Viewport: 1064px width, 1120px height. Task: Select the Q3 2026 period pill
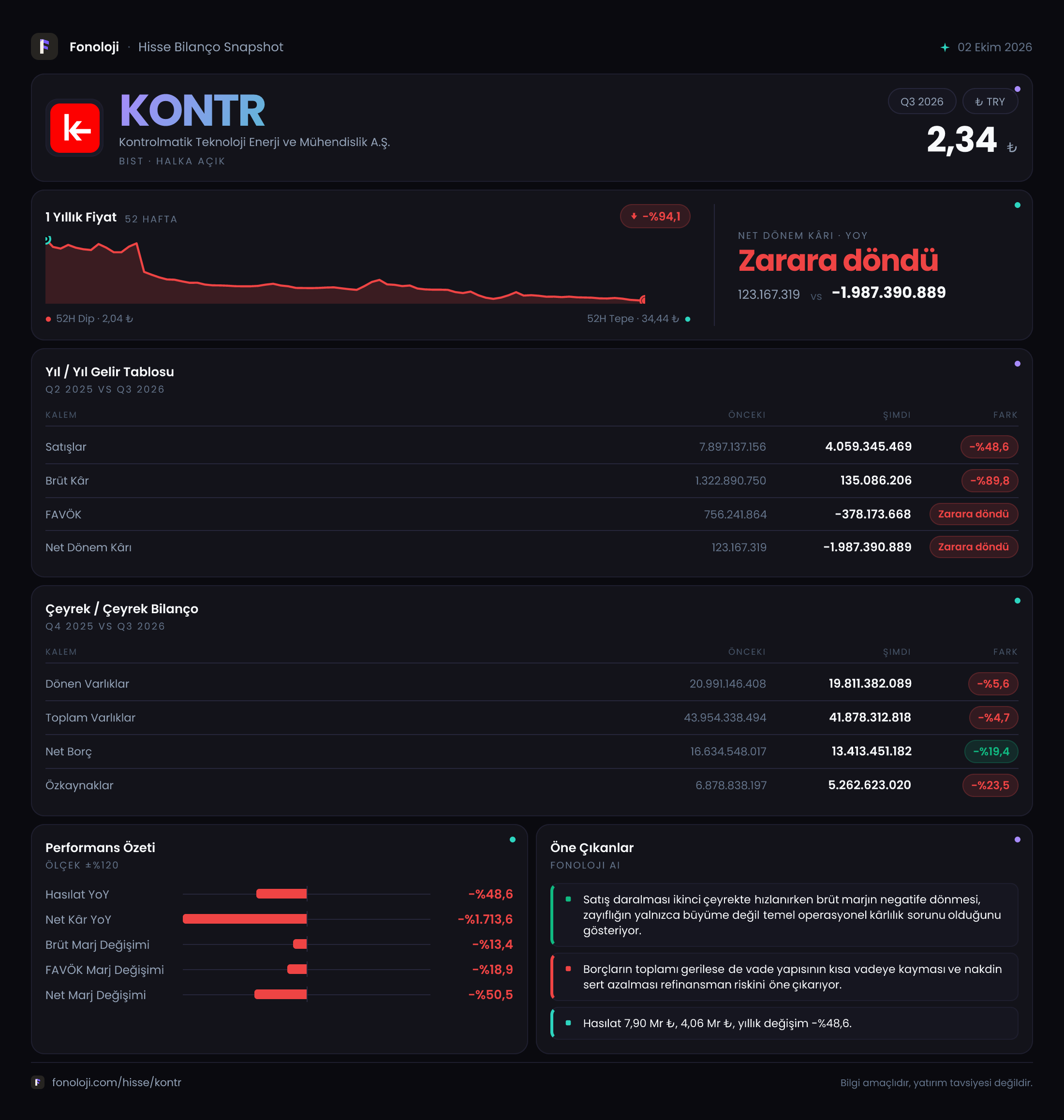(x=922, y=102)
